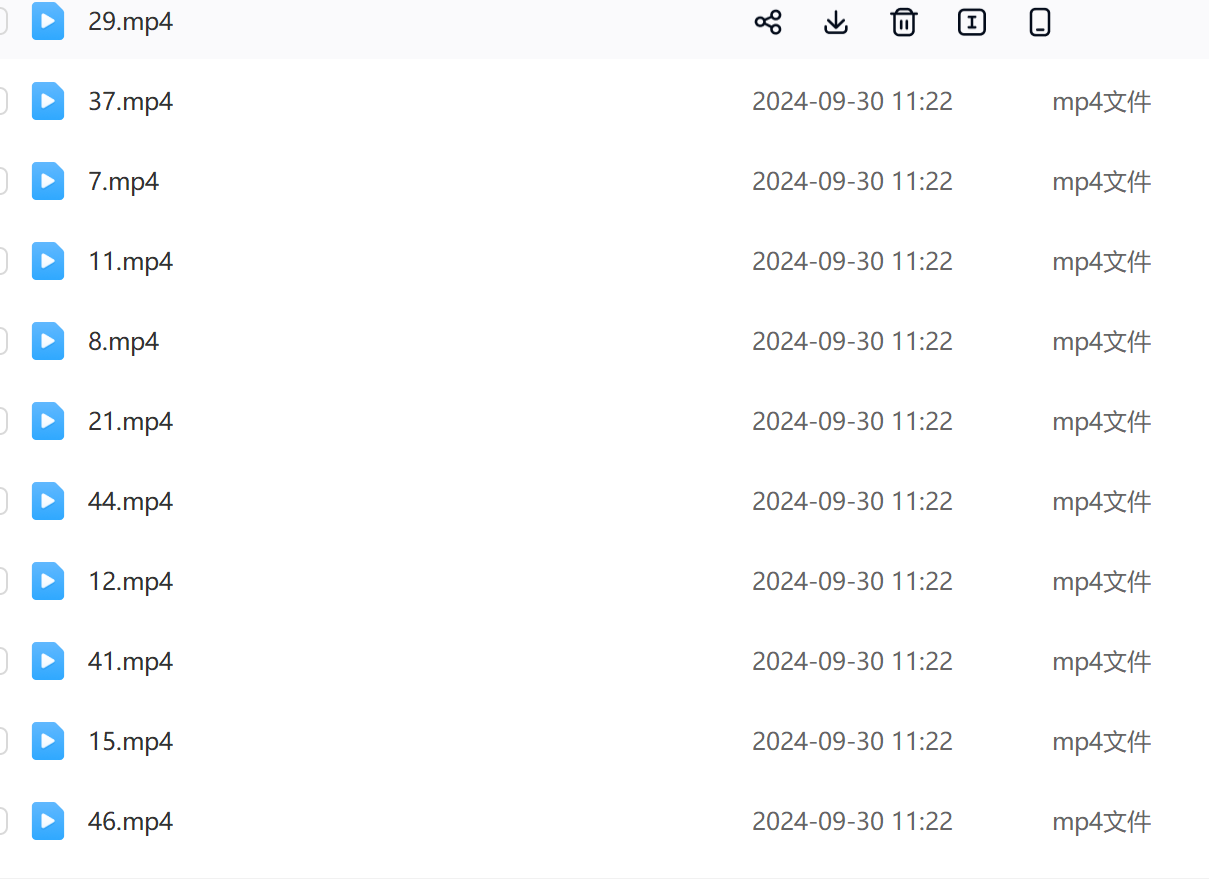This screenshot has width=1209, height=879.
Task: Open the file 11.mp4
Action: (130, 261)
